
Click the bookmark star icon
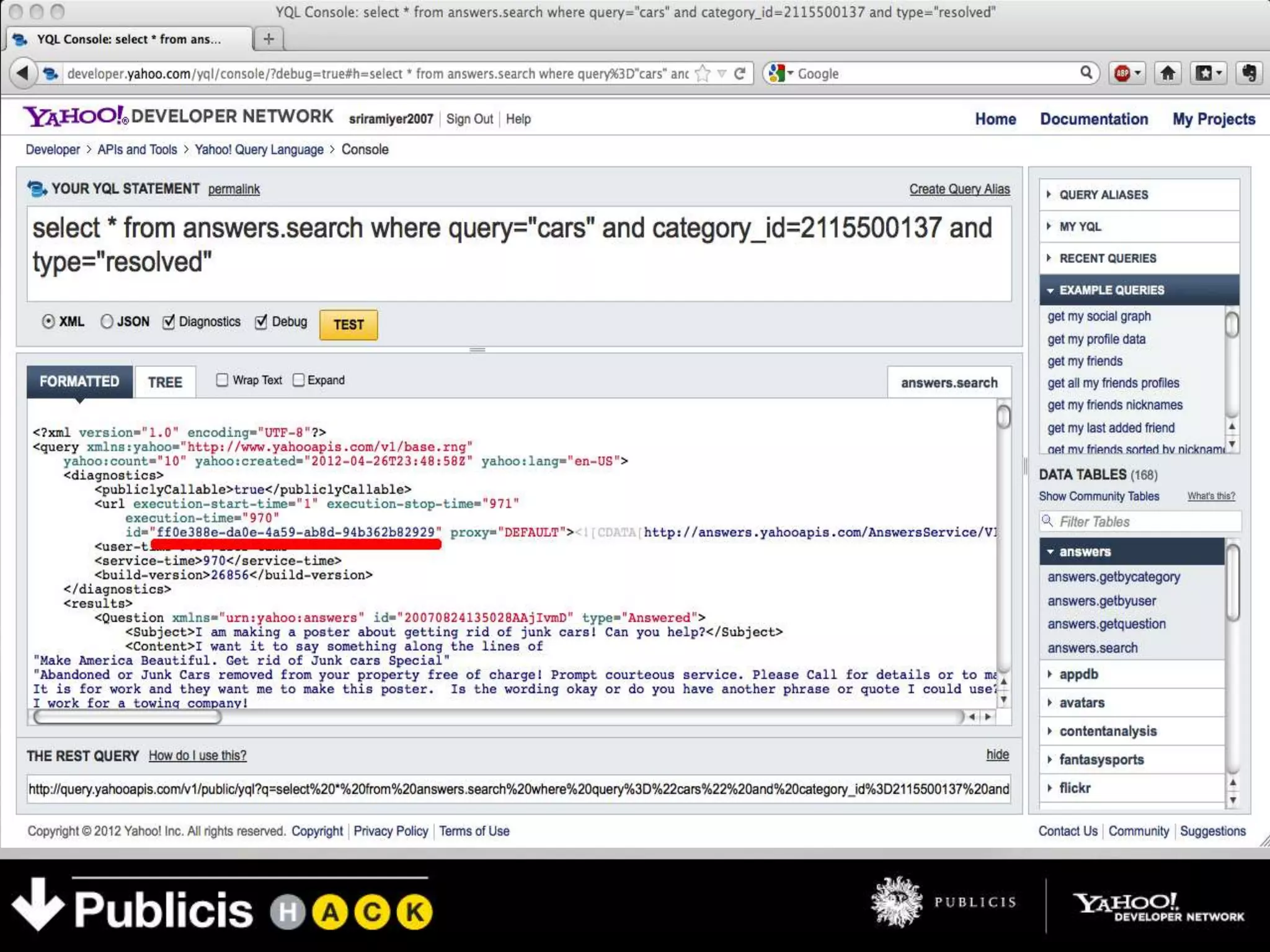703,74
